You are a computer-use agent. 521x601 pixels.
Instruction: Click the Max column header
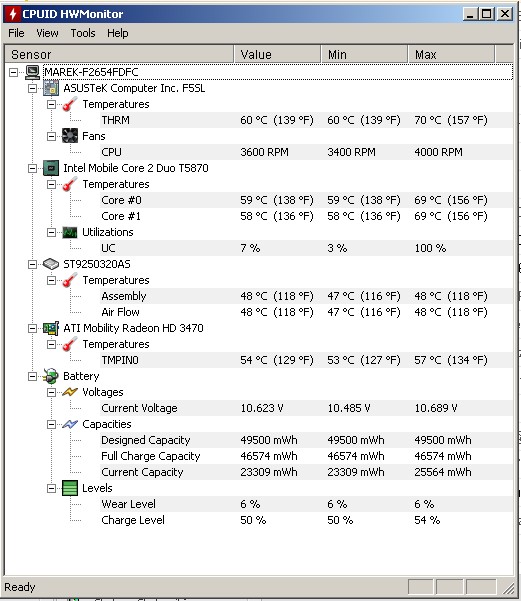[x=451, y=54]
